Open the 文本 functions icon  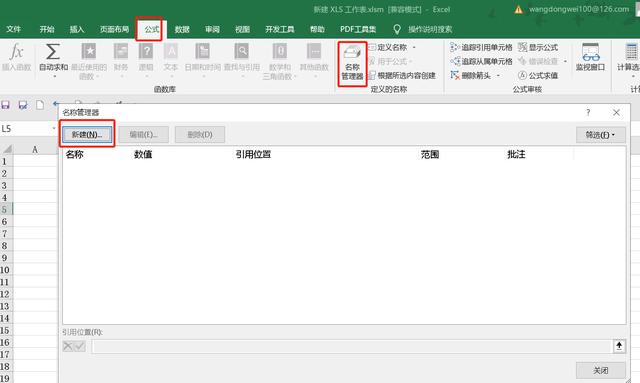[x=171, y=52]
